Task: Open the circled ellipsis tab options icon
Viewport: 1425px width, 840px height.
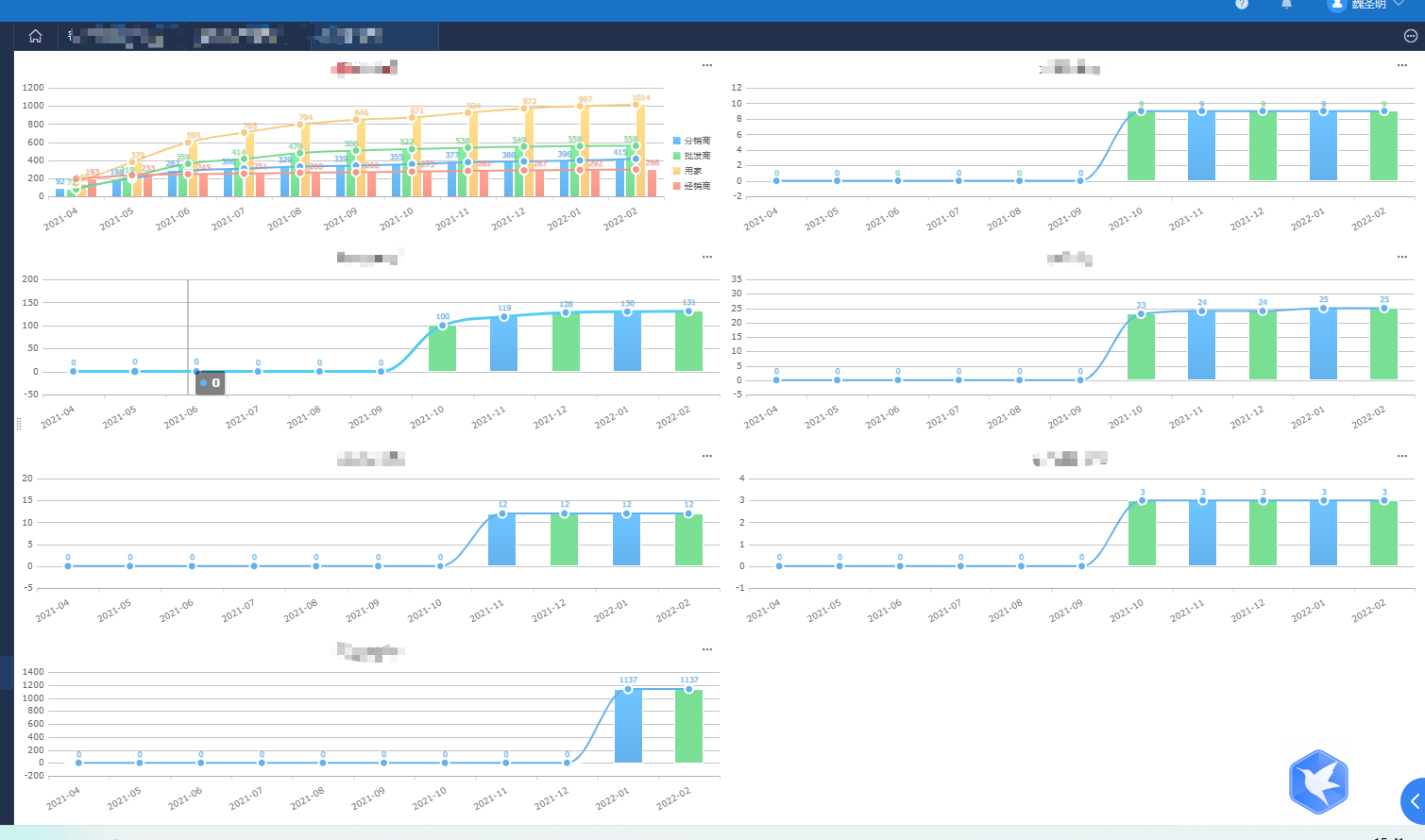Action: (1411, 36)
